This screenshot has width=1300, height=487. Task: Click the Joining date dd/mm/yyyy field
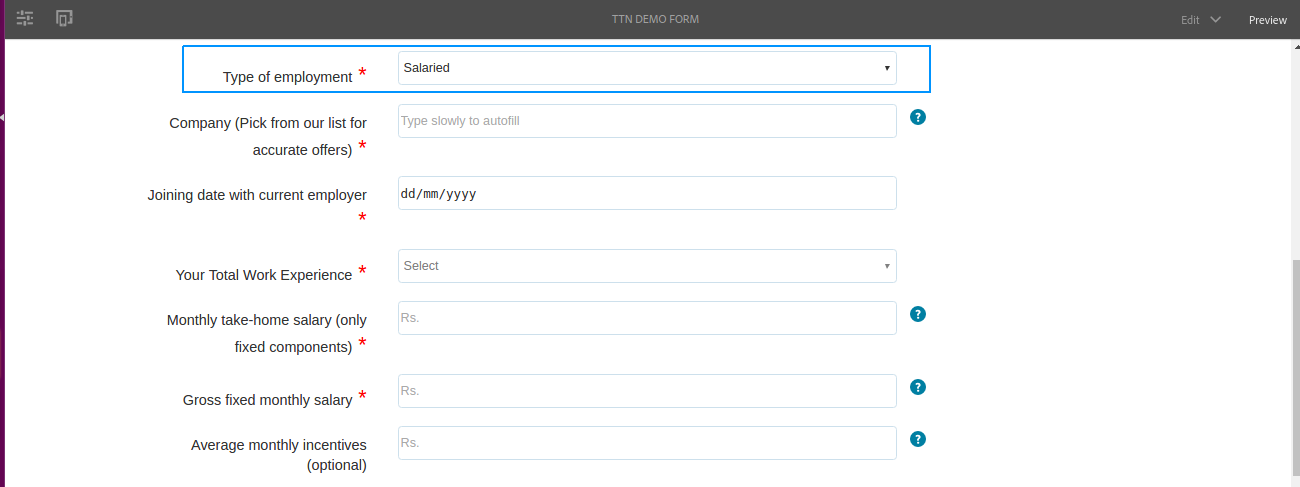click(647, 194)
